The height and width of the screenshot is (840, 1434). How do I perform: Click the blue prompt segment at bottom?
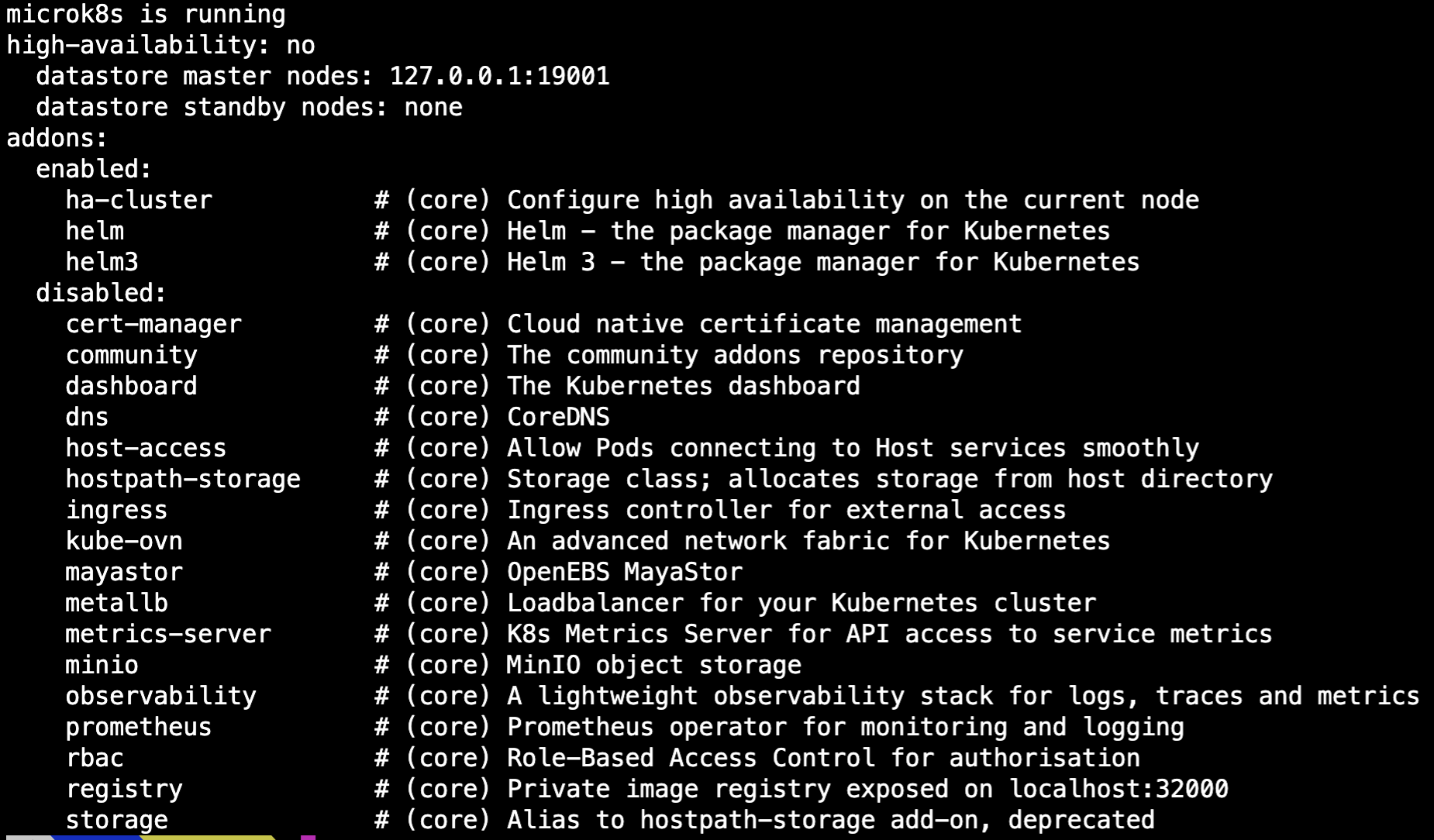click(x=98, y=838)
